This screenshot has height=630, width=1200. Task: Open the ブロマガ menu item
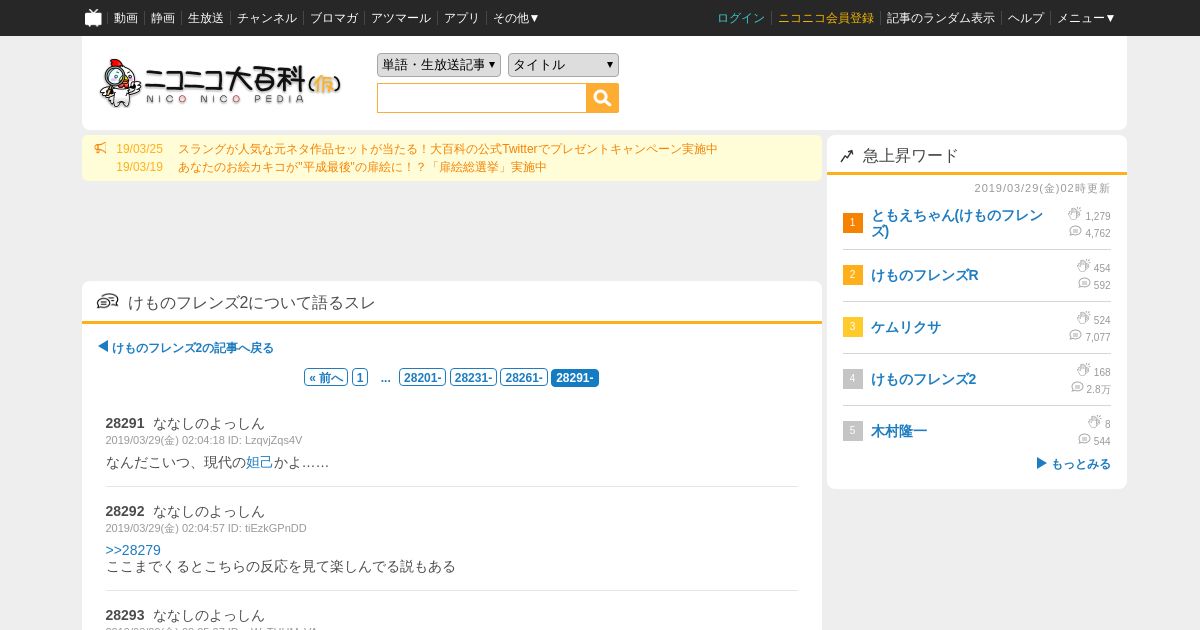click(x=334, y=18)
